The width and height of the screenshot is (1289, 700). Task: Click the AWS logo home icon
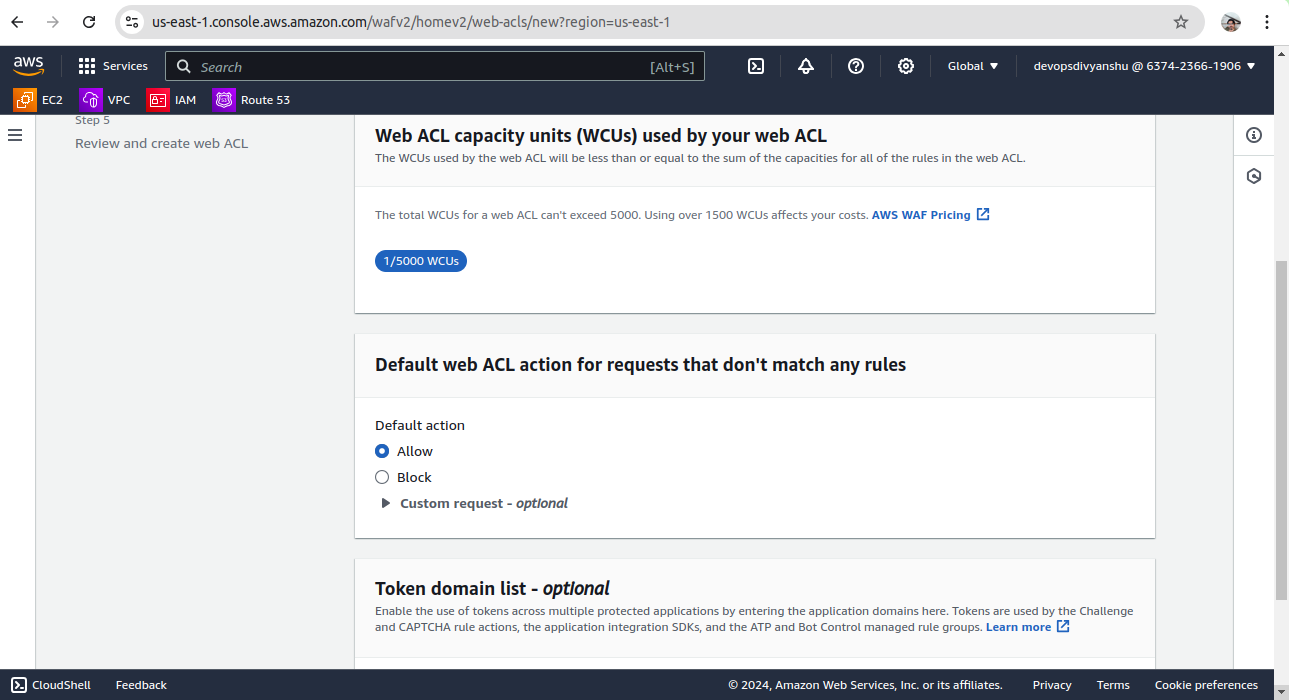point(28,66)
